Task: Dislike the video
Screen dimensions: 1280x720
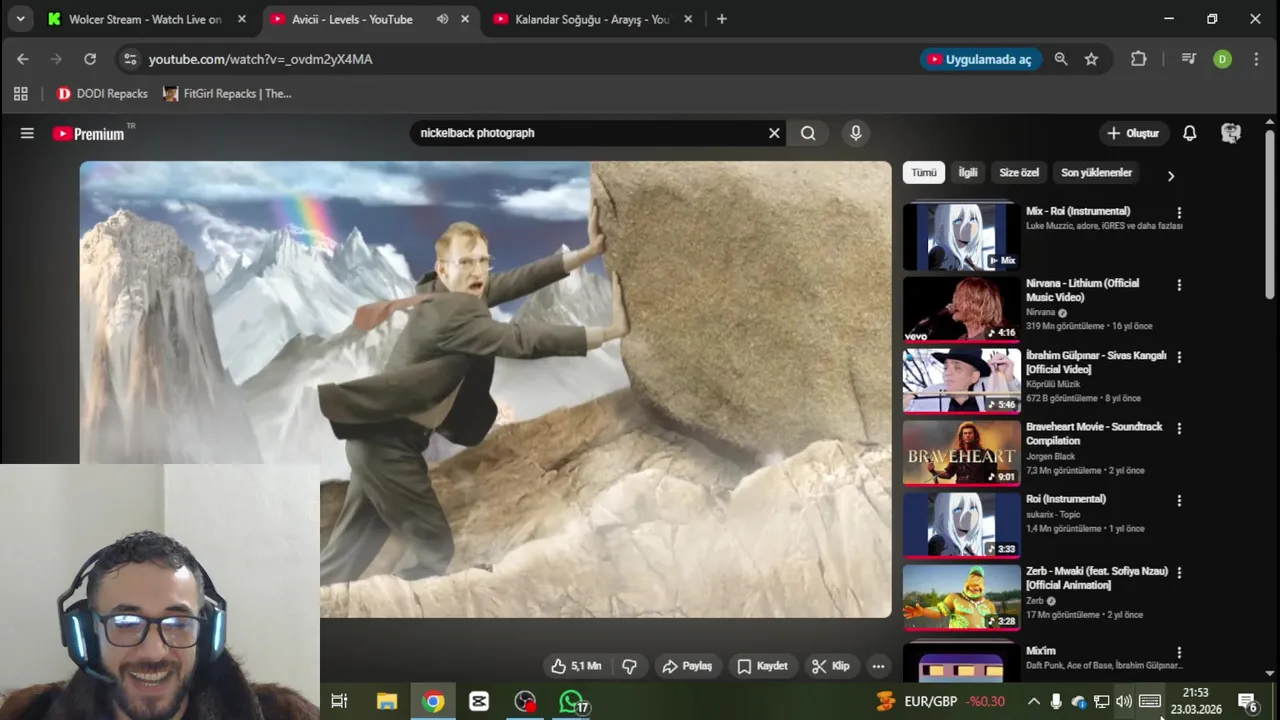Action: click(x=629, y=666)
